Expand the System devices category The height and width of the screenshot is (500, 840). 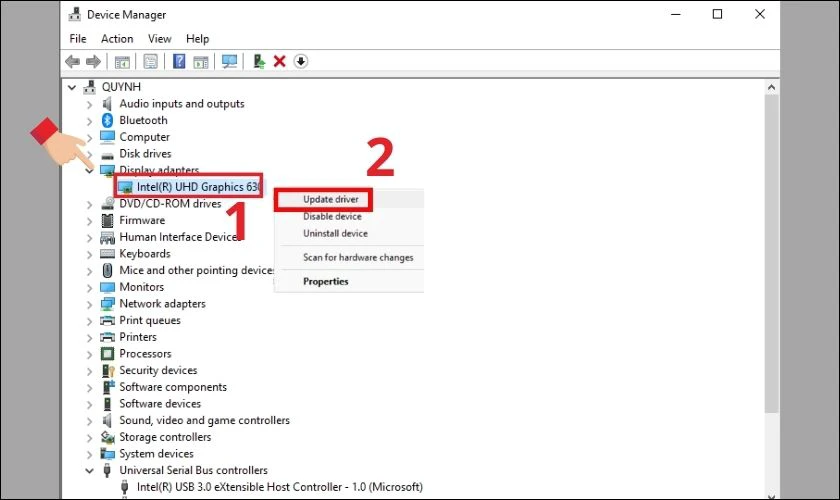[89, 454]
